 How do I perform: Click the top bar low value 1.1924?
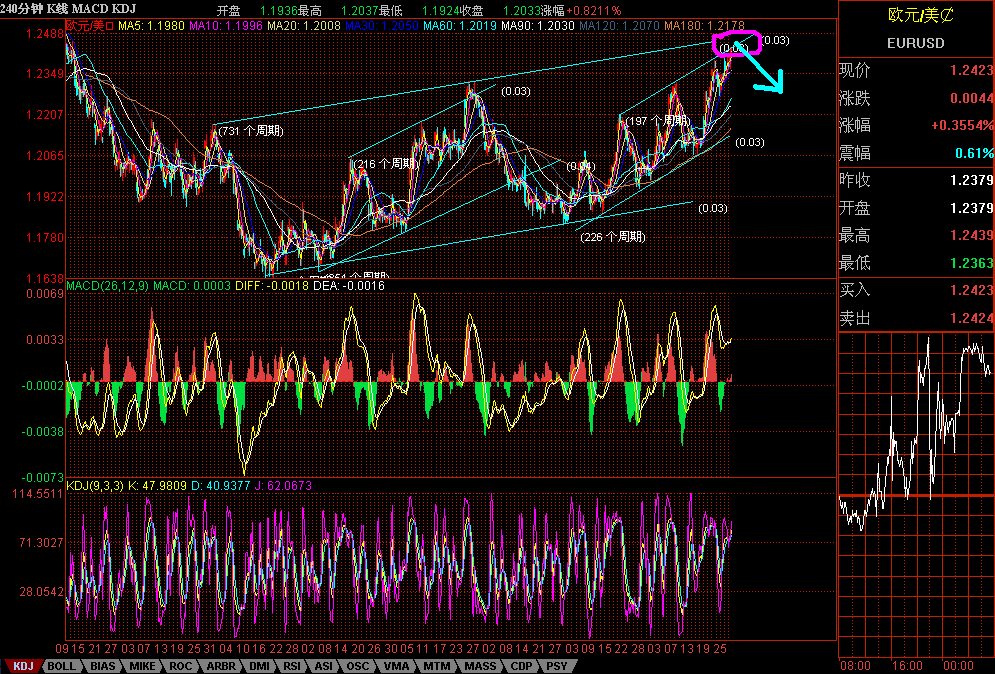click(440, 11)
